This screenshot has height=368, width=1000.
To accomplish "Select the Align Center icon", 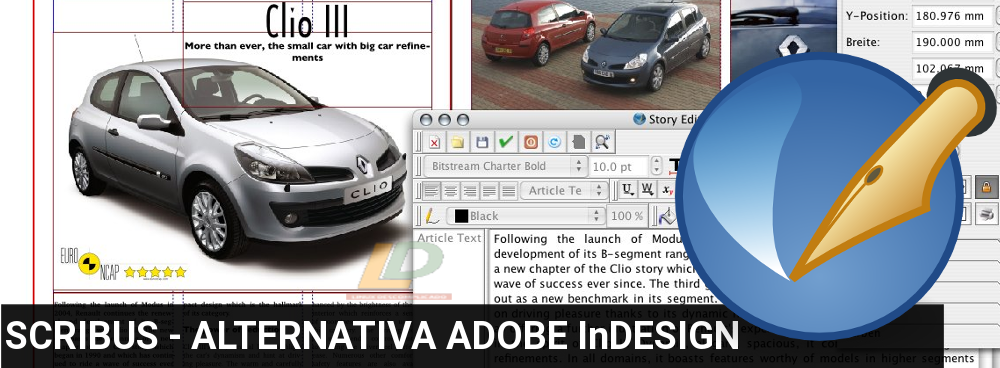I will pyautogui.click(x=451, y=190).
